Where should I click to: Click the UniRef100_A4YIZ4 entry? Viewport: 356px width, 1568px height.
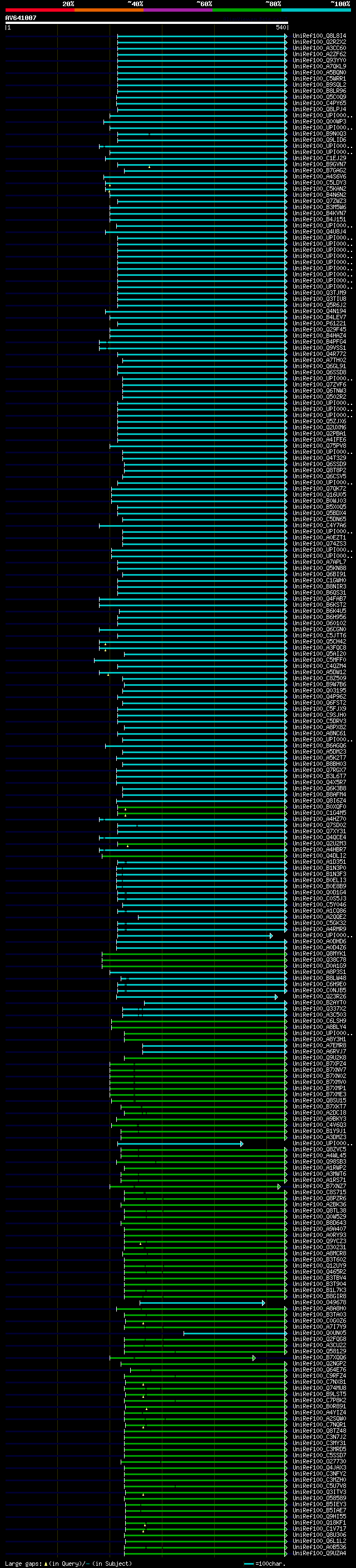(x=319, y=1413)
